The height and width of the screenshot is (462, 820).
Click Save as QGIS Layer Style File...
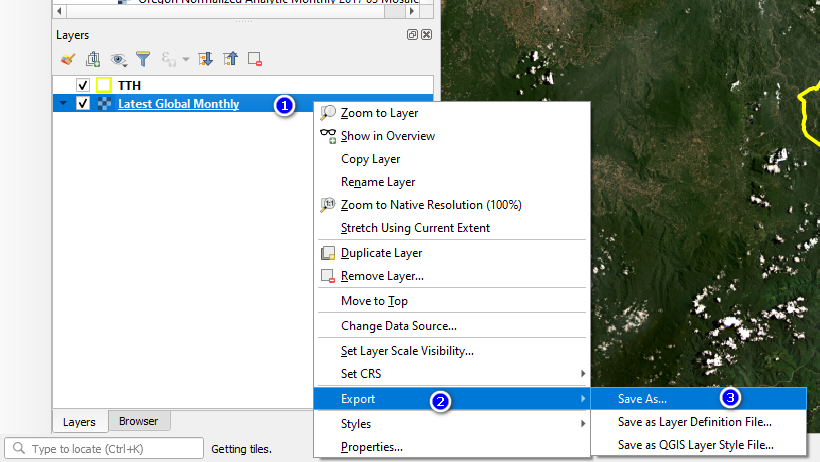point(699,445)
